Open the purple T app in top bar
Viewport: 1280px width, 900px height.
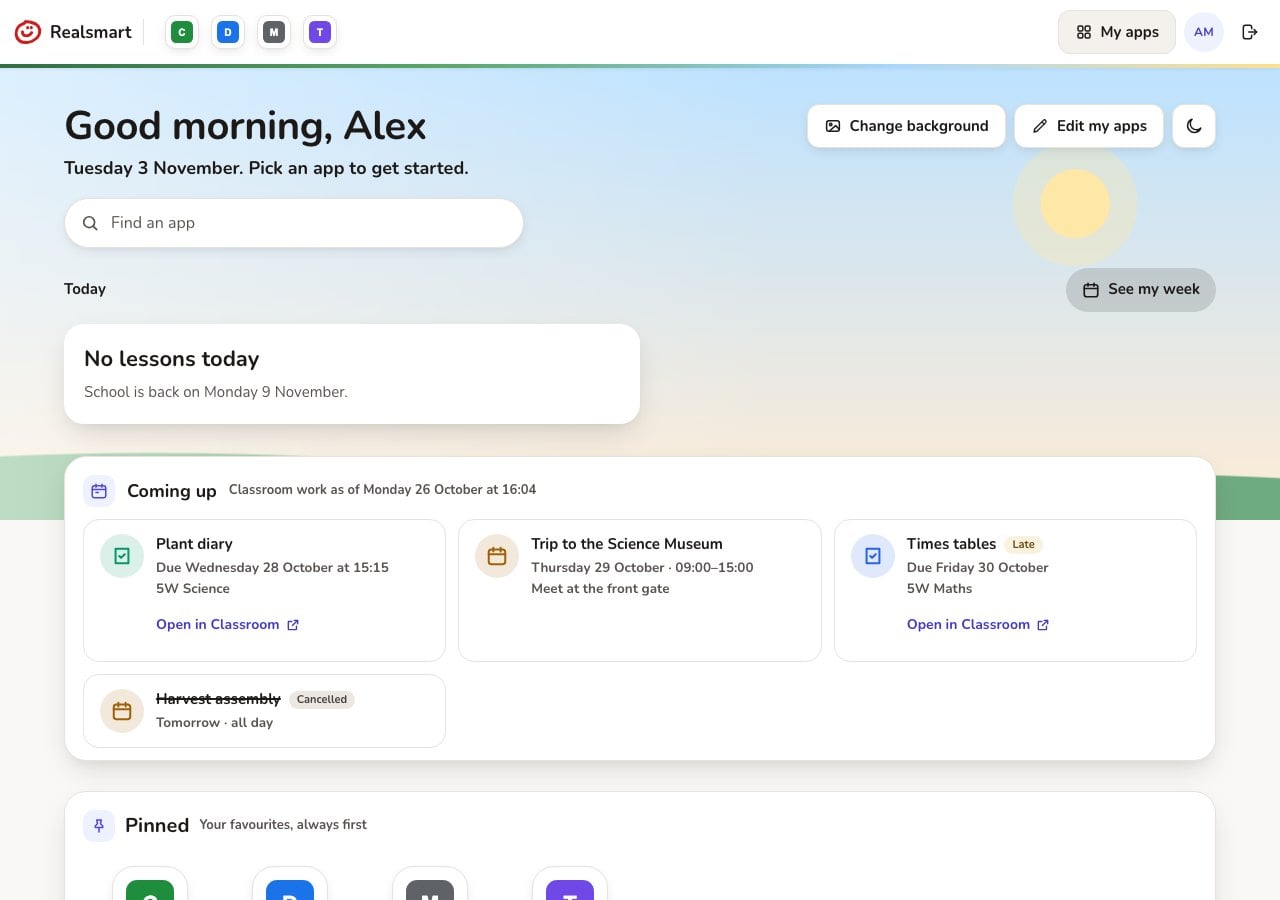pyautogui.click(x=320, y=32)
